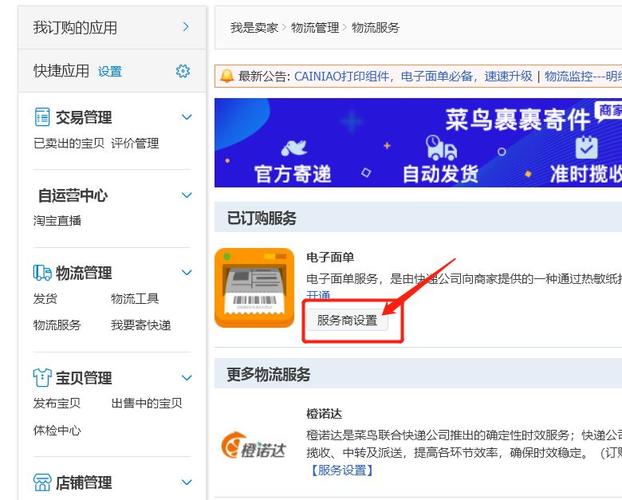Click the 电子面单 service title
This screenshot has width=622, height=500.
click(330, 258)
